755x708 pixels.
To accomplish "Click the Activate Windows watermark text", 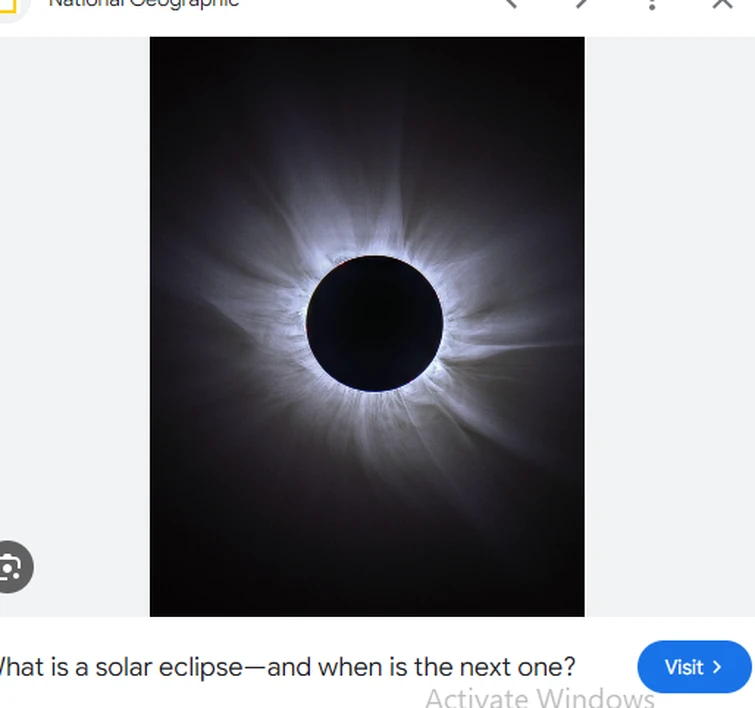I will click(540, 697).
